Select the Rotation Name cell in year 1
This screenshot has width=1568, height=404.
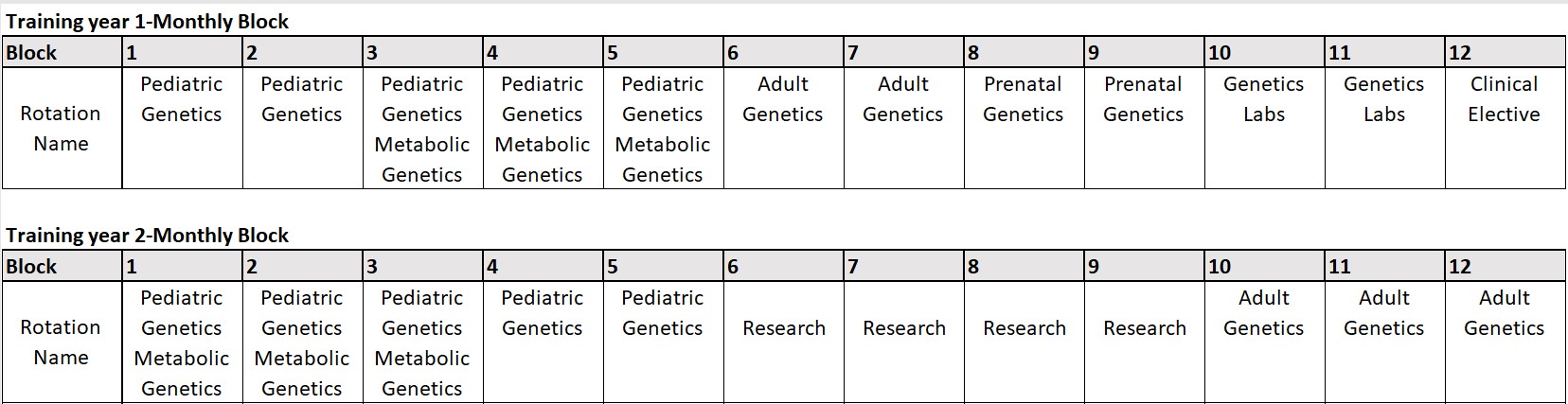61,129
